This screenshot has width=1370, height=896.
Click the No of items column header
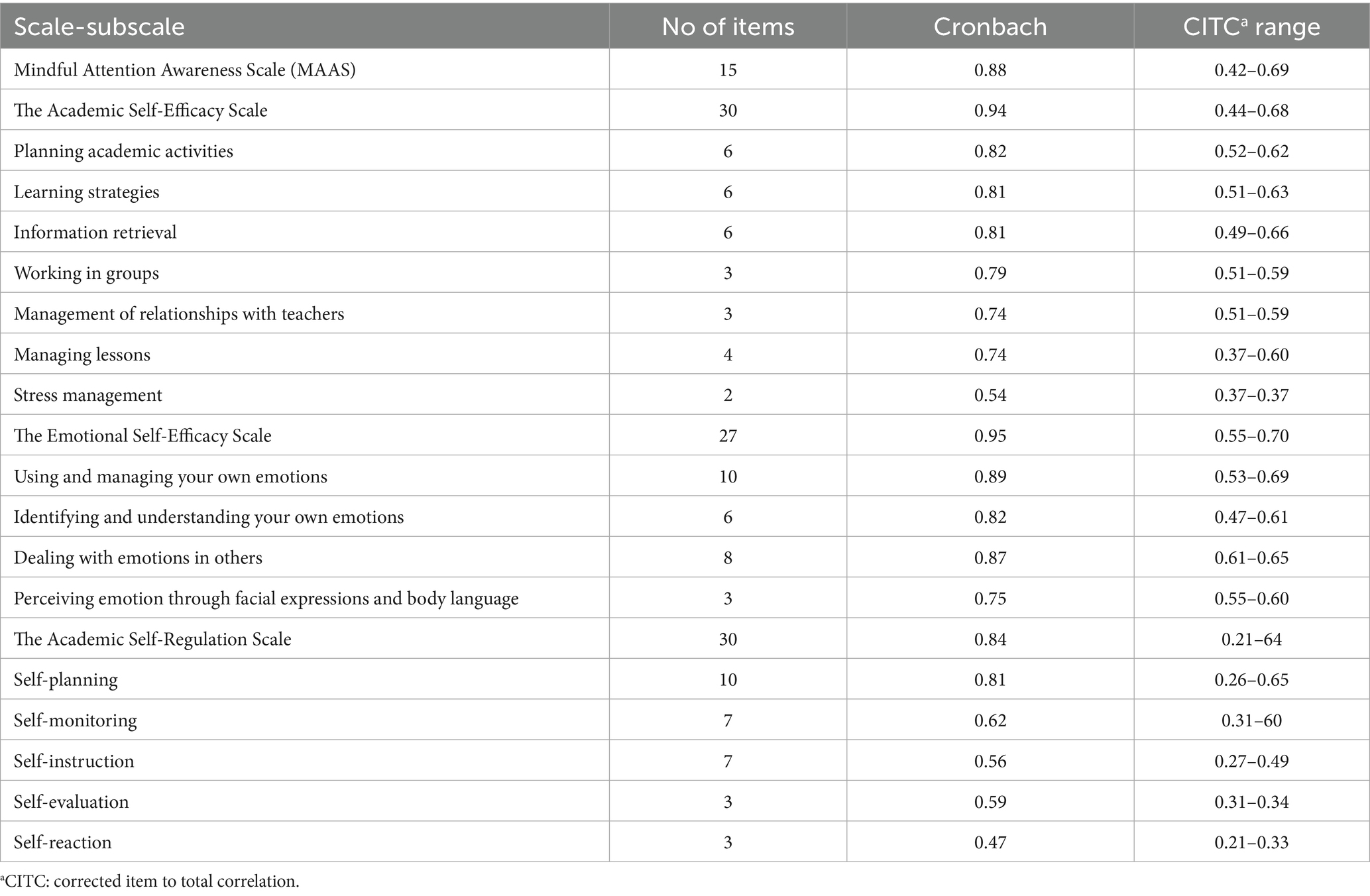click(728, 27)
